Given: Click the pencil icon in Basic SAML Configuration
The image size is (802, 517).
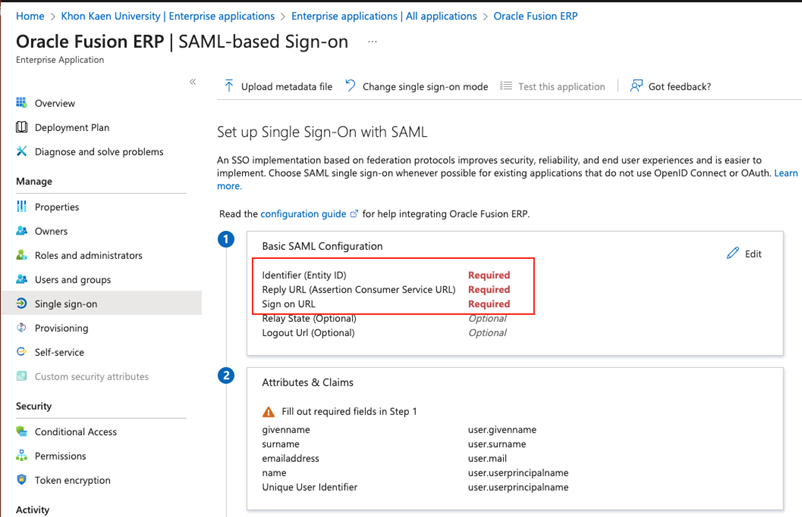Looking at the screenshot, I should (732, 253).
